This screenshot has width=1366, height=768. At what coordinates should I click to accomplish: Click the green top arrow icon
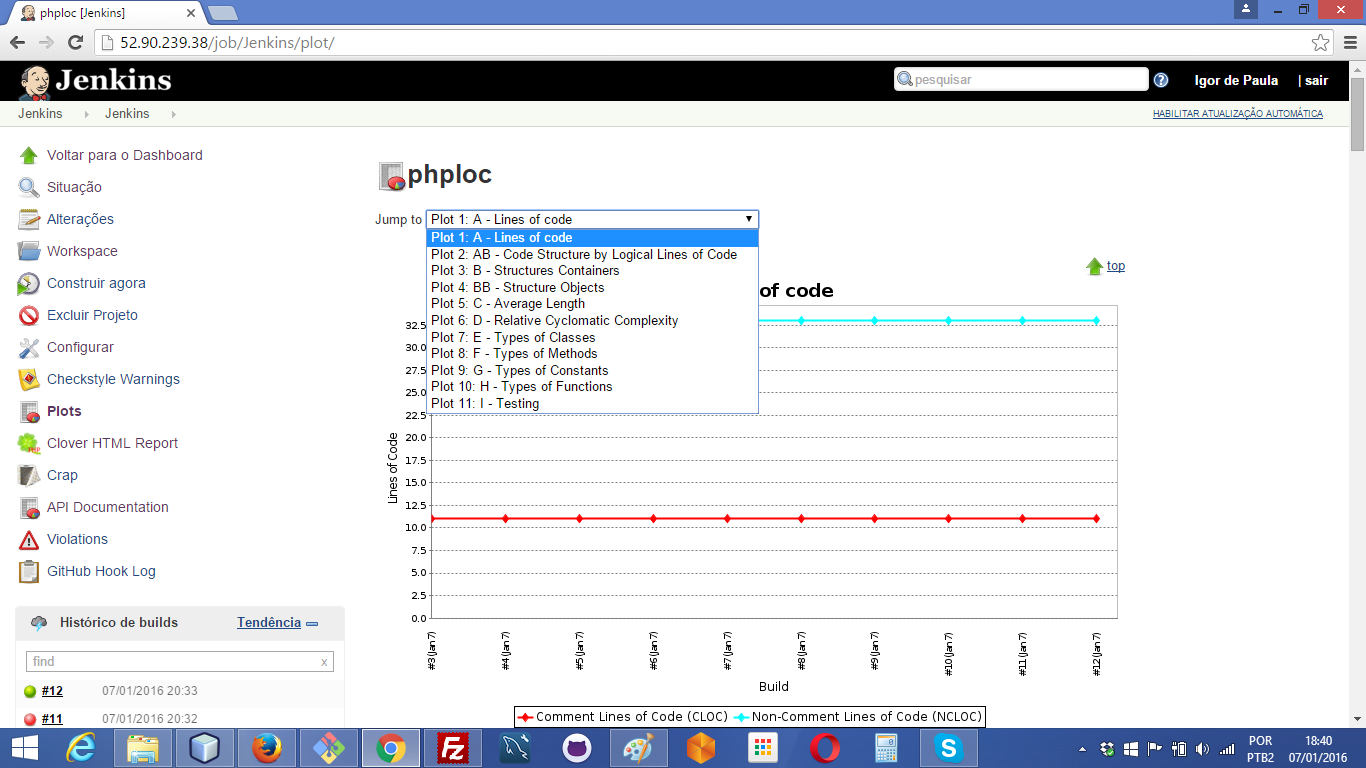click(1094, 266)
